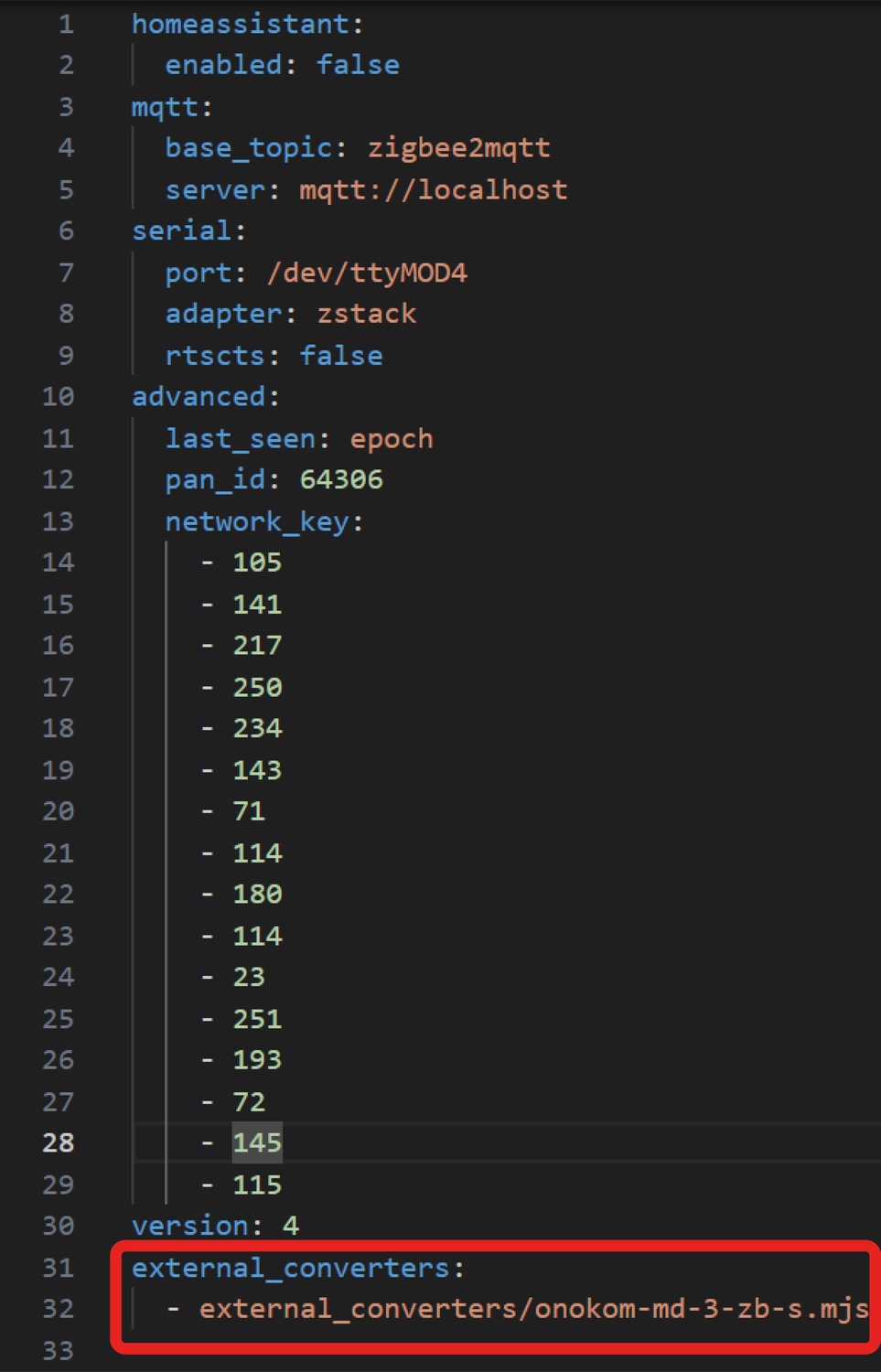Click the network key entry 71
Viewport: 881px width, 1372px height.
(249, 811)
